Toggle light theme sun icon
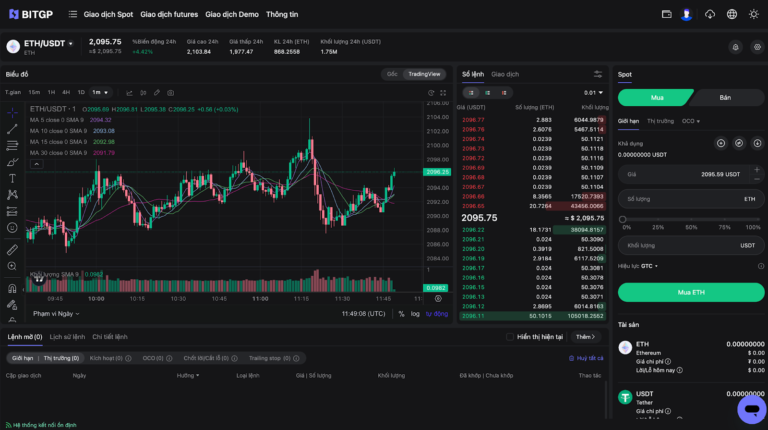 (753, 14)
